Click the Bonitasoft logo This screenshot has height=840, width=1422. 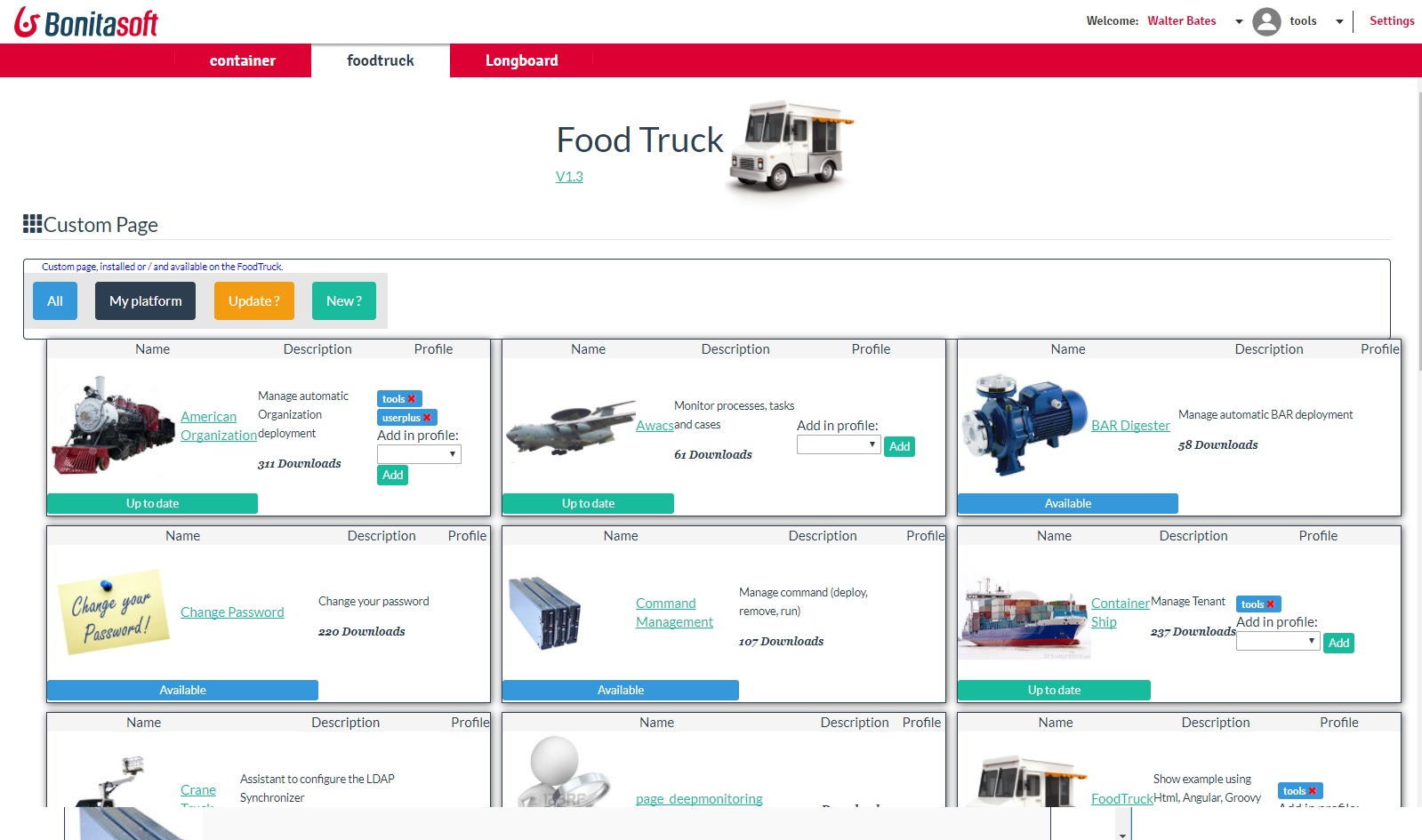click(86, 22)
